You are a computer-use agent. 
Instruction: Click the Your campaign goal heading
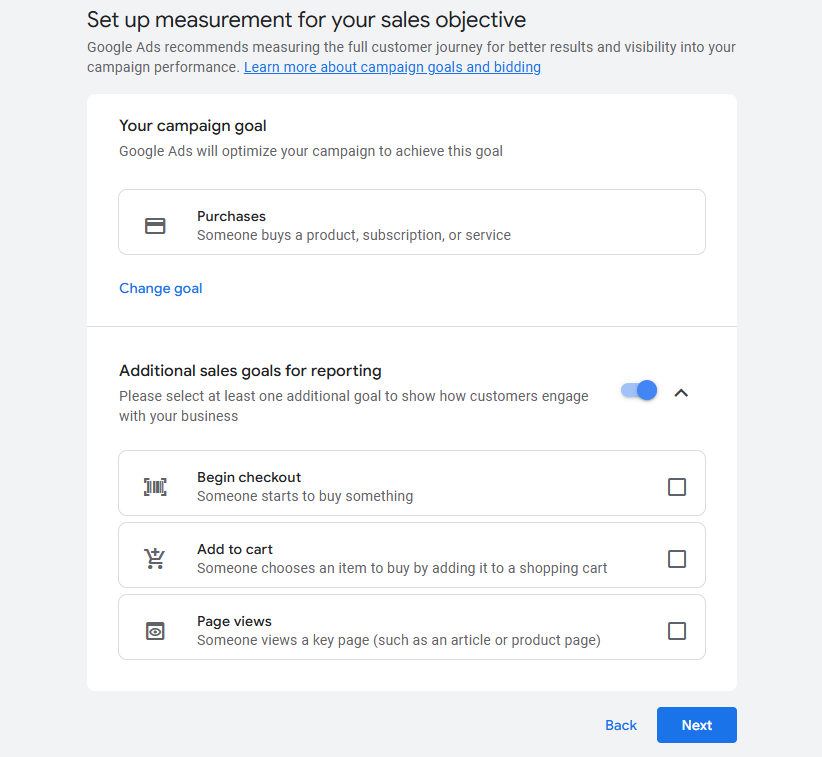[193, 126]
